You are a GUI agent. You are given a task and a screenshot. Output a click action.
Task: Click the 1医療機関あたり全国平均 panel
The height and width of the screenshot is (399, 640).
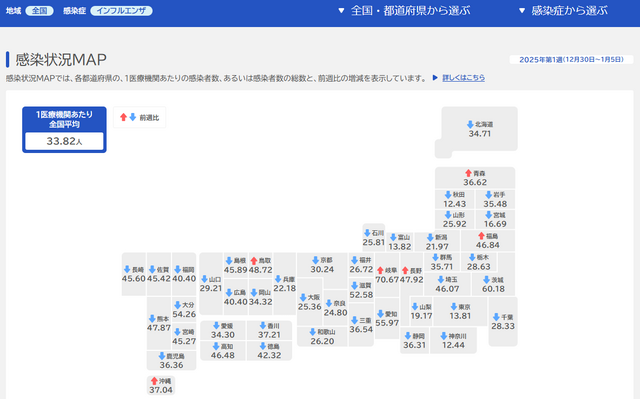64,130
